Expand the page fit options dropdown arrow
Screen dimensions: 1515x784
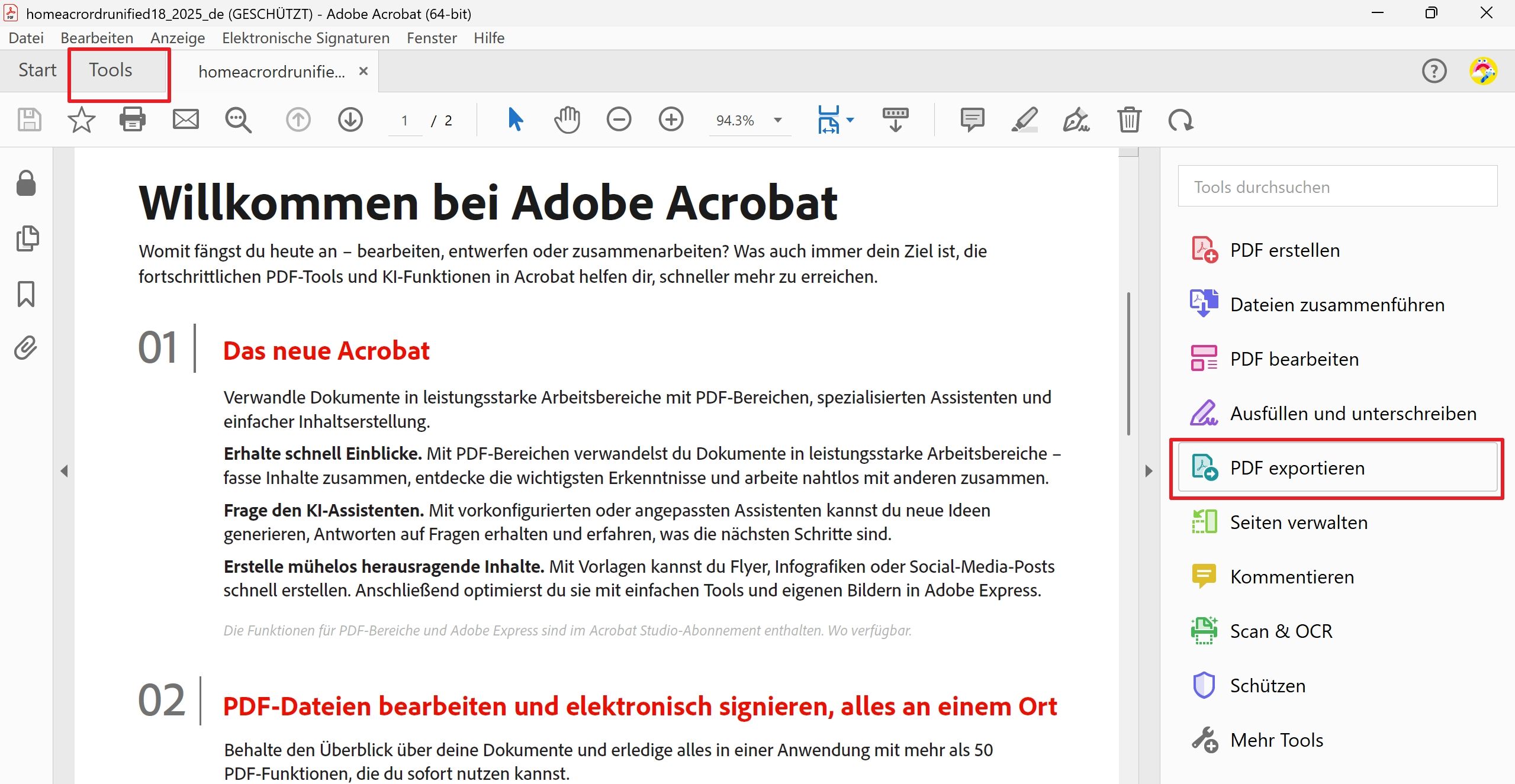click(851, 120)
